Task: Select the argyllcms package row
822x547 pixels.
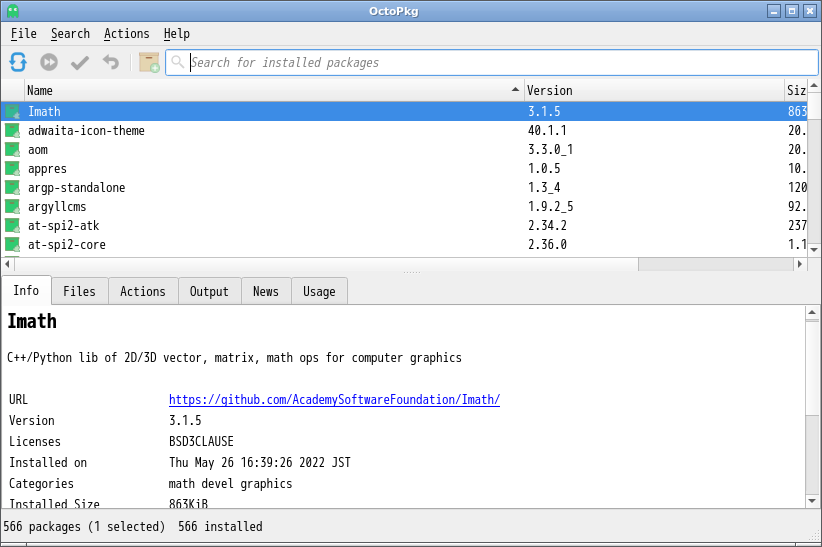Action: [x=404, y=206]
